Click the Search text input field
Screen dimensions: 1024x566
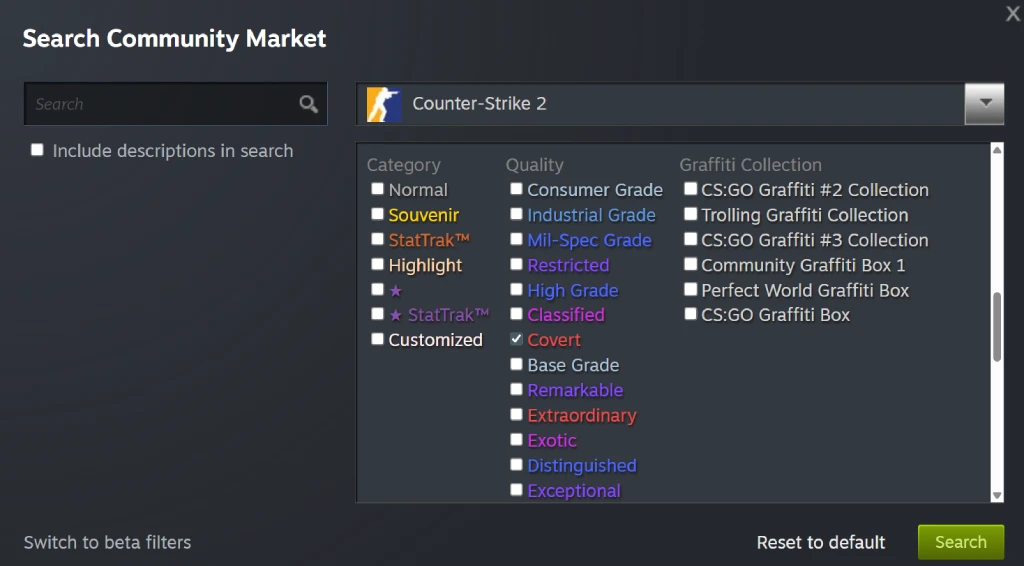175,104
